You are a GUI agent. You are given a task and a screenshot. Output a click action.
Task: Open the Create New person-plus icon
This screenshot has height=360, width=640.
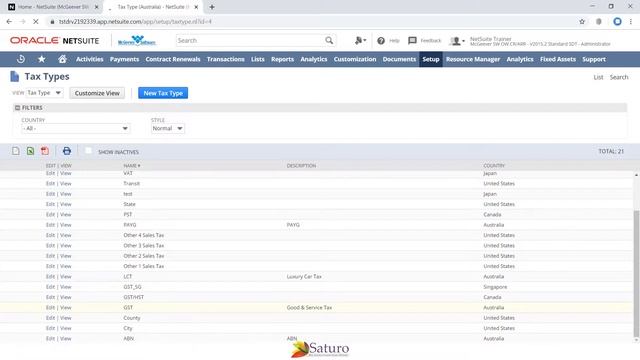click(360, 40)
